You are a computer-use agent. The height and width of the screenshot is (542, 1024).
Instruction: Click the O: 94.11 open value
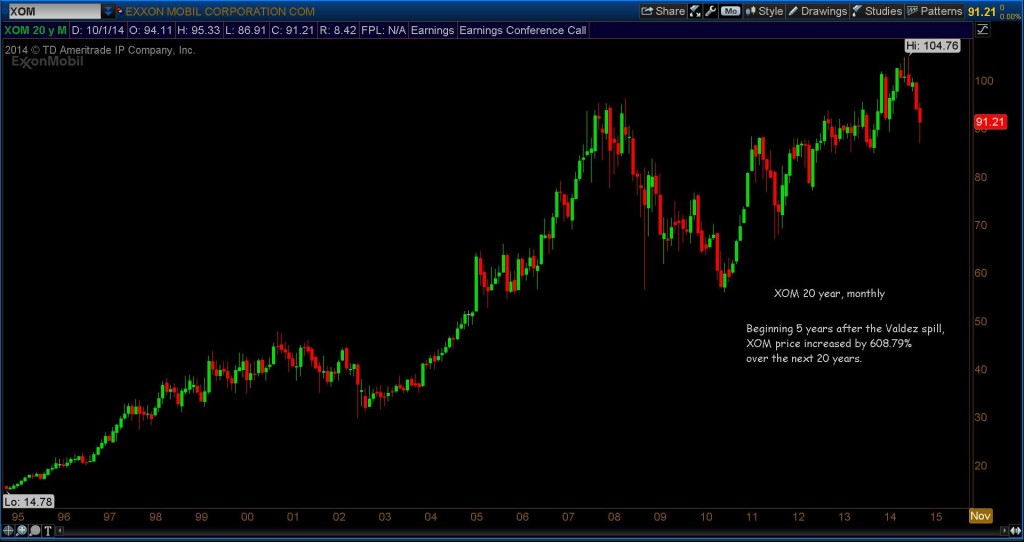pos(151,30)
